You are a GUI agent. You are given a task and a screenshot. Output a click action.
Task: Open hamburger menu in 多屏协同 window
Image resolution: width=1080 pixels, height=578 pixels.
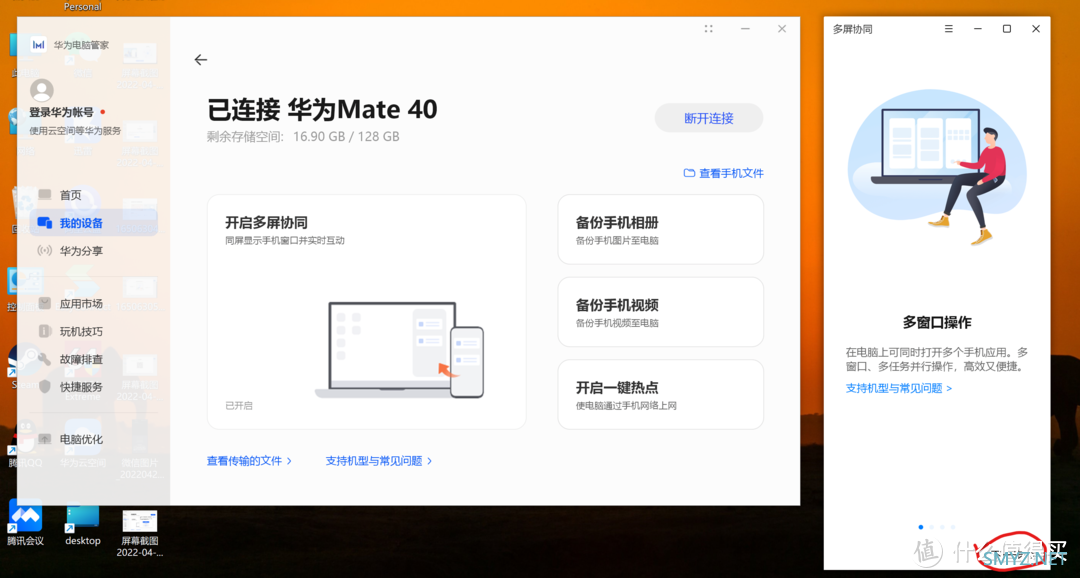(x=948, y=29)
